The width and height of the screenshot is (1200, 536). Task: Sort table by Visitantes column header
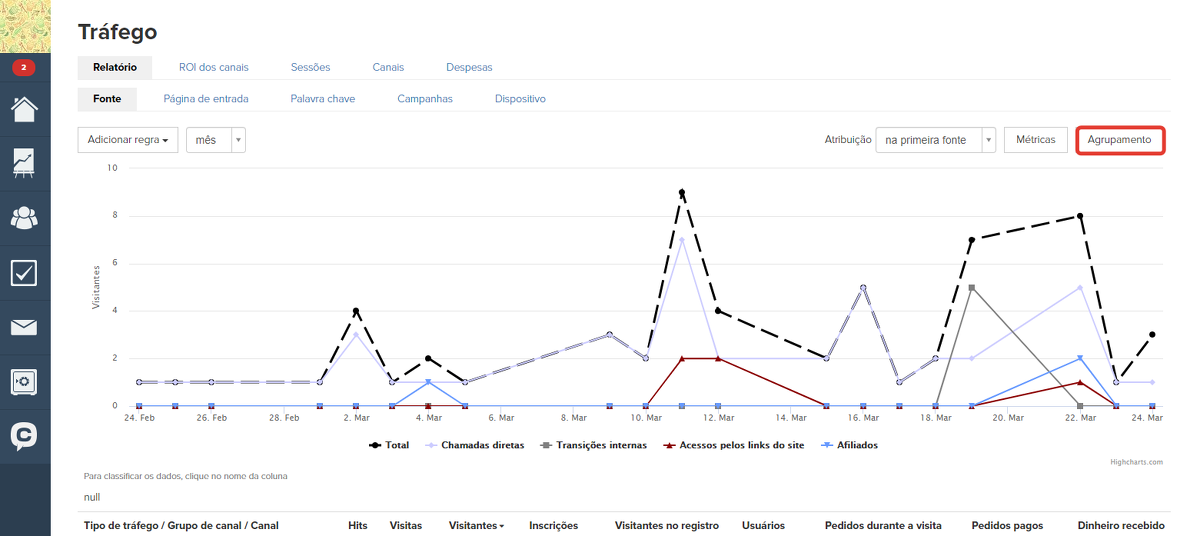475,525
